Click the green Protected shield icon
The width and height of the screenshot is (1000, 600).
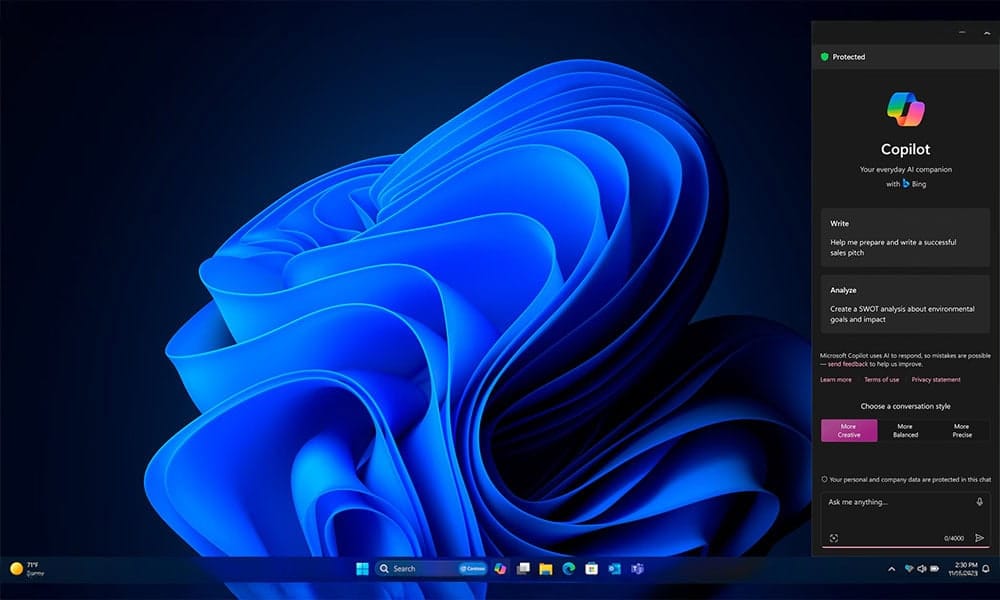tap(825, 57)
